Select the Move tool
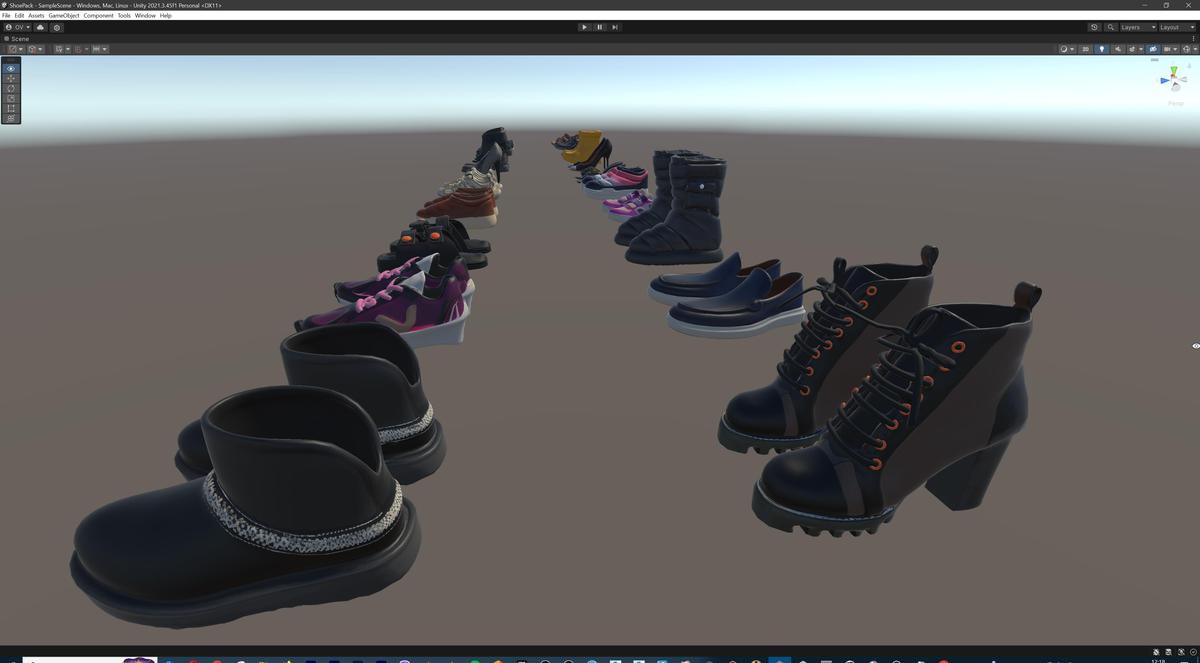Screen dimensions: 1200x663 tap(10, 78)
